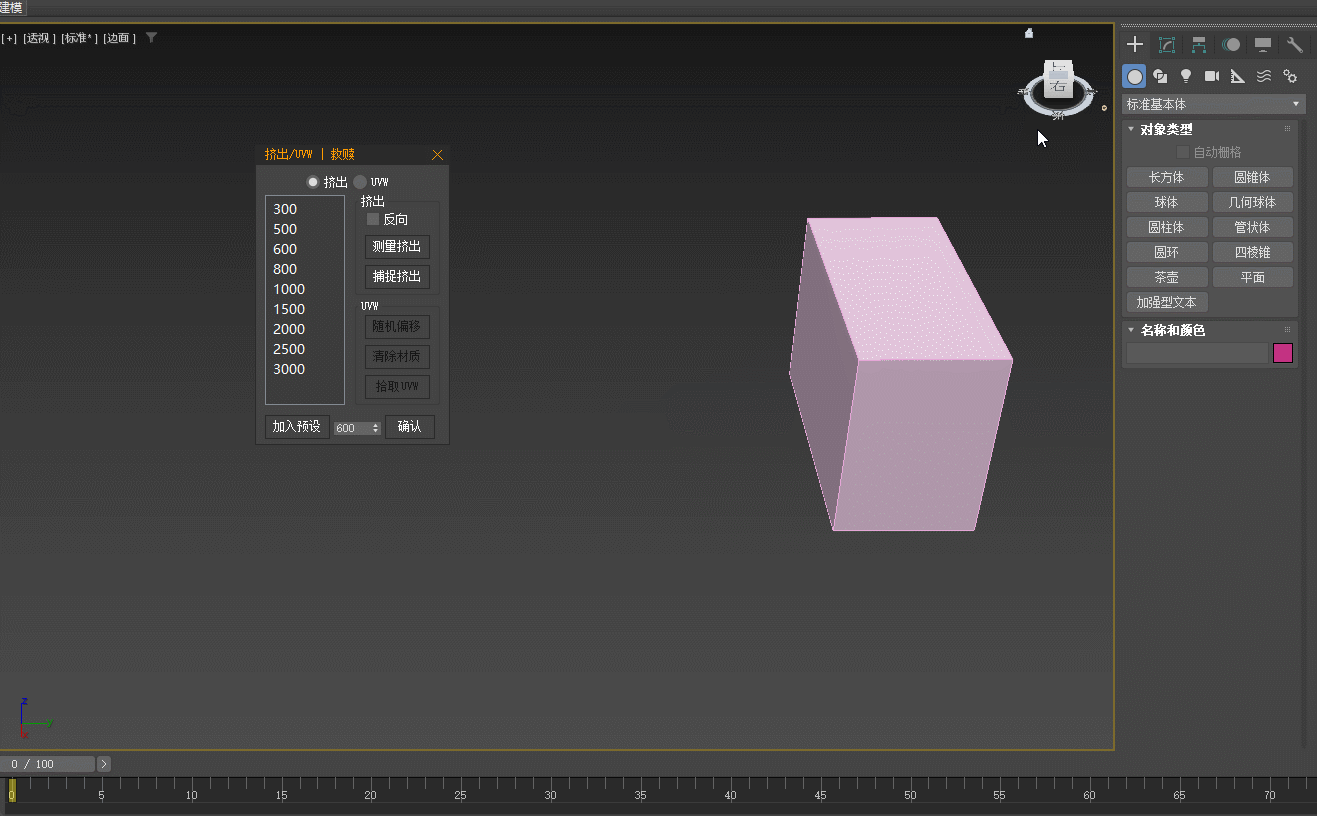The image size is (1317, 816).
Task: Open the Utilities wrench panel
Action: (1294, 45)
